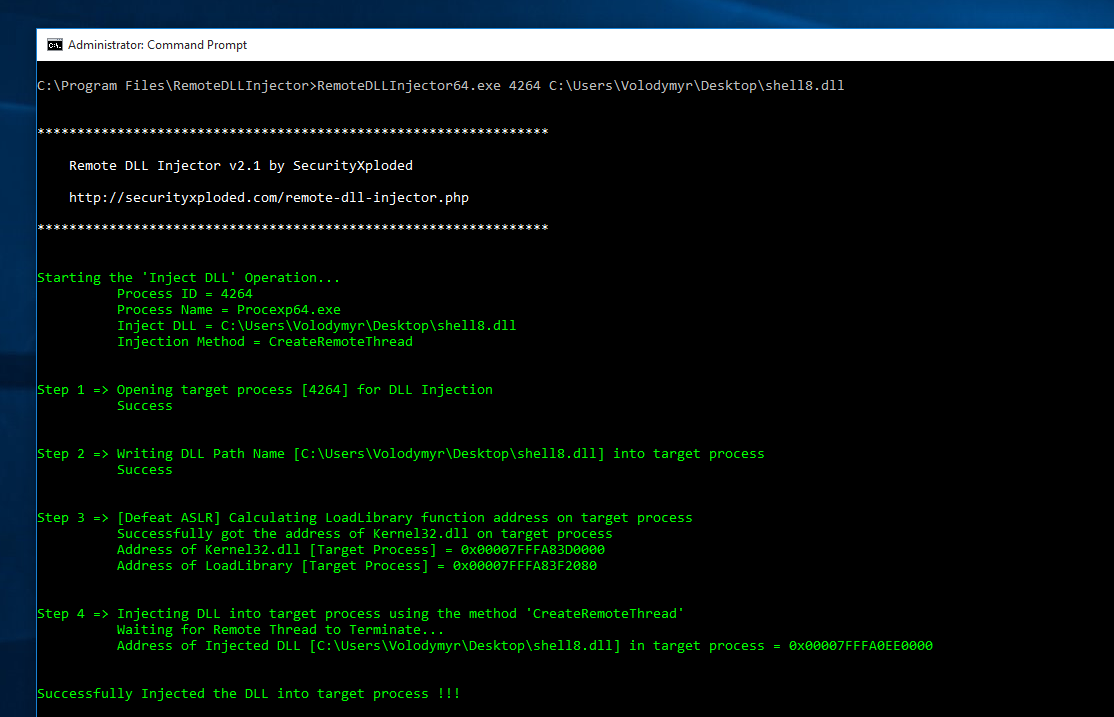Click the Kernel32.dll address 0x00007FFFA83D0000 line
This screenshot has height=717, width=1114.
pos(361,549)
